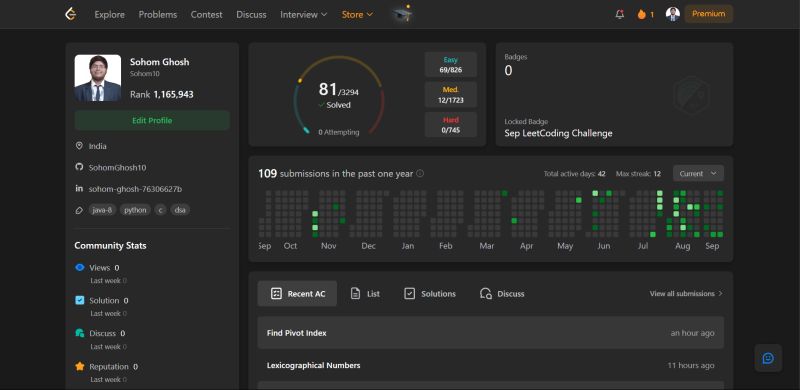Click the Total active days: 42 text
800x390 pixels.
click(574, 174)
